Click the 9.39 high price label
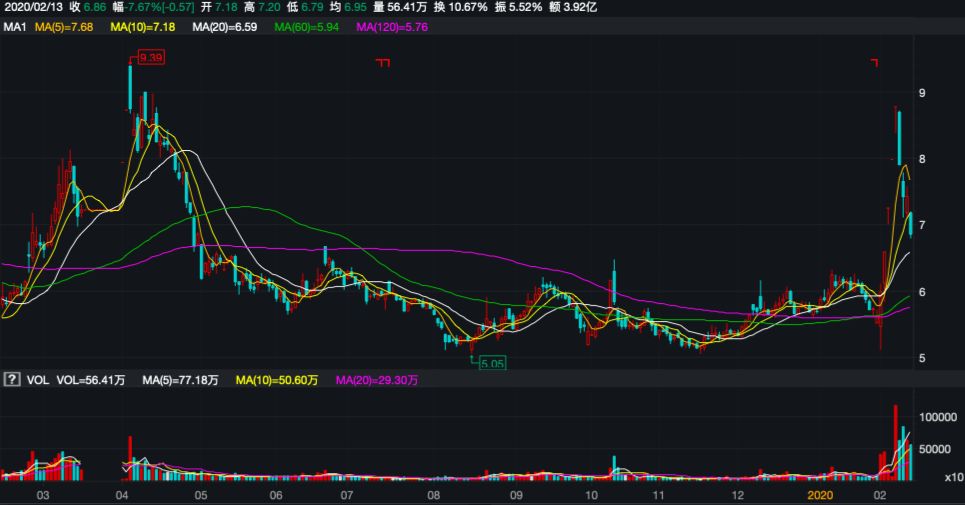The image size is (965, 505). [x=150, y=58]
